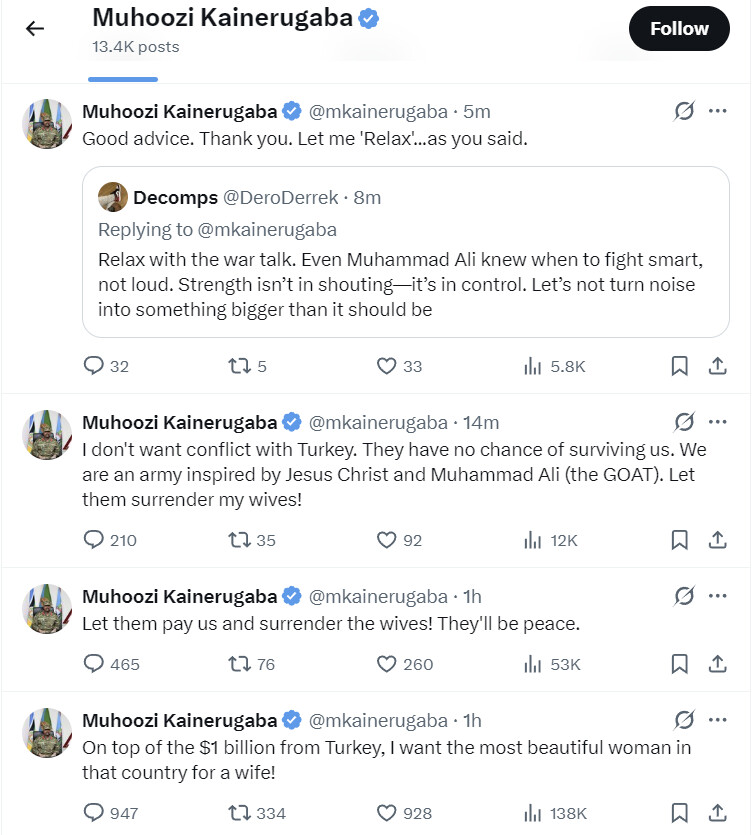Click the reply icon with 465 replies

pos(94,664)
